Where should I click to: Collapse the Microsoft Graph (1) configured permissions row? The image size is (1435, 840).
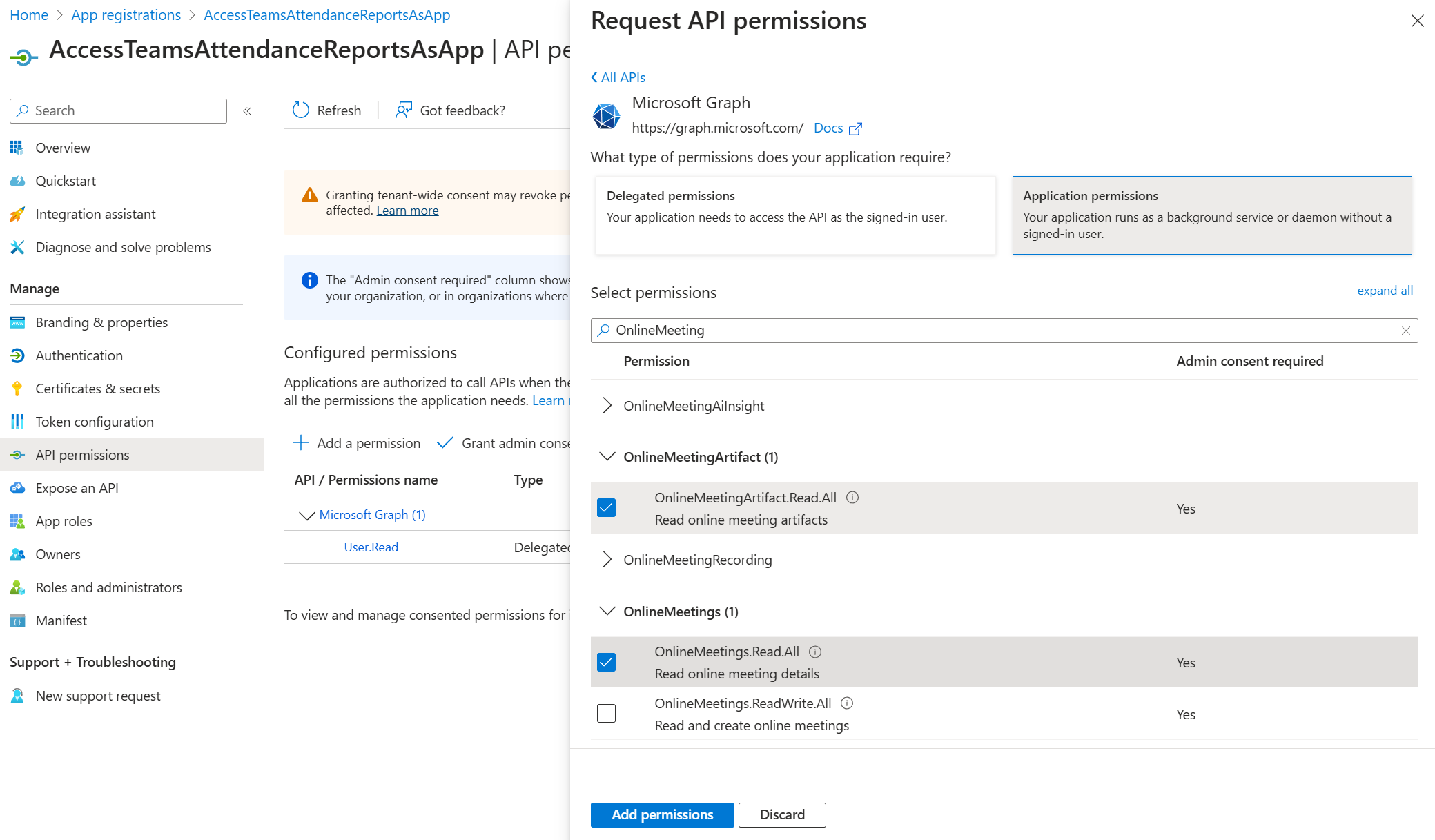tap(306, 516)
